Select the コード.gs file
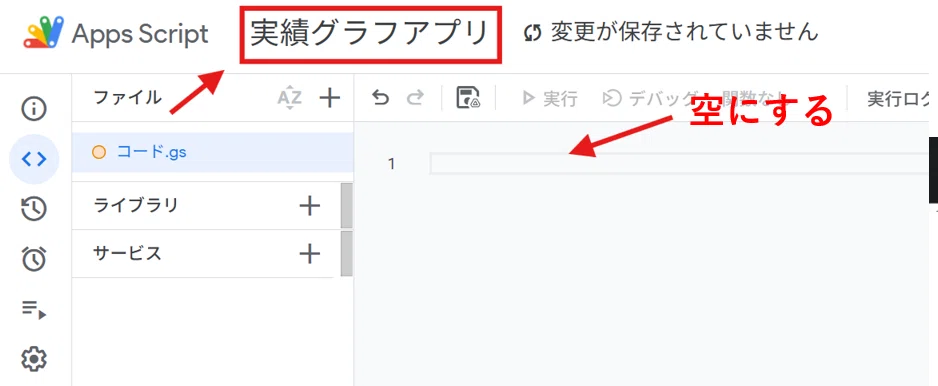 click(x=212, y=153)
